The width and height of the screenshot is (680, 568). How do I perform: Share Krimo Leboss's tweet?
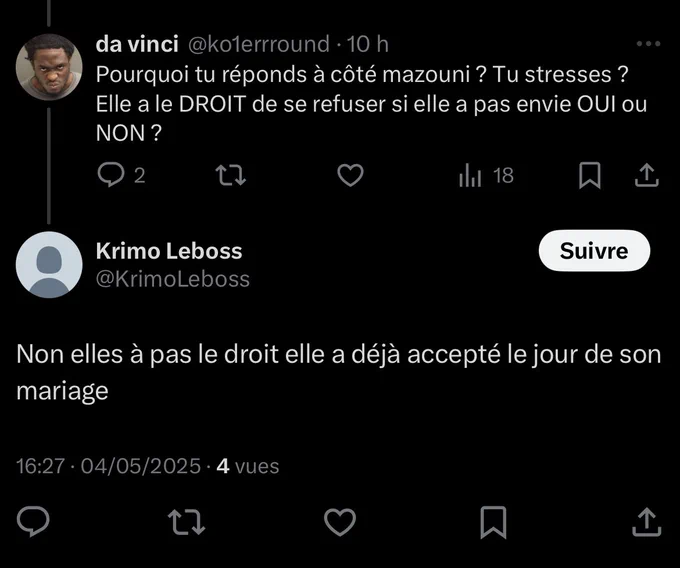tap(647, 522)
